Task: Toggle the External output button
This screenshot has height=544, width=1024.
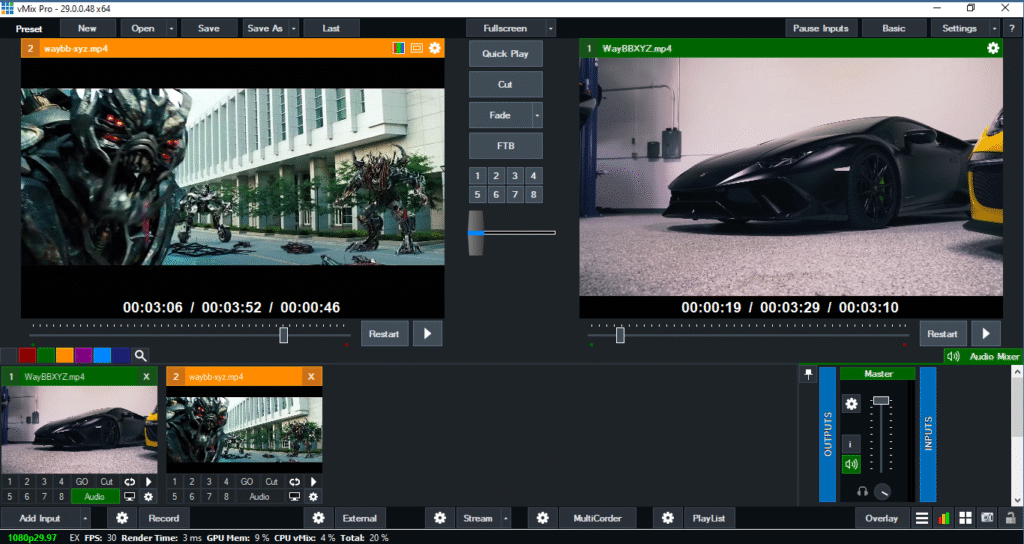Action: coord(360,518)
